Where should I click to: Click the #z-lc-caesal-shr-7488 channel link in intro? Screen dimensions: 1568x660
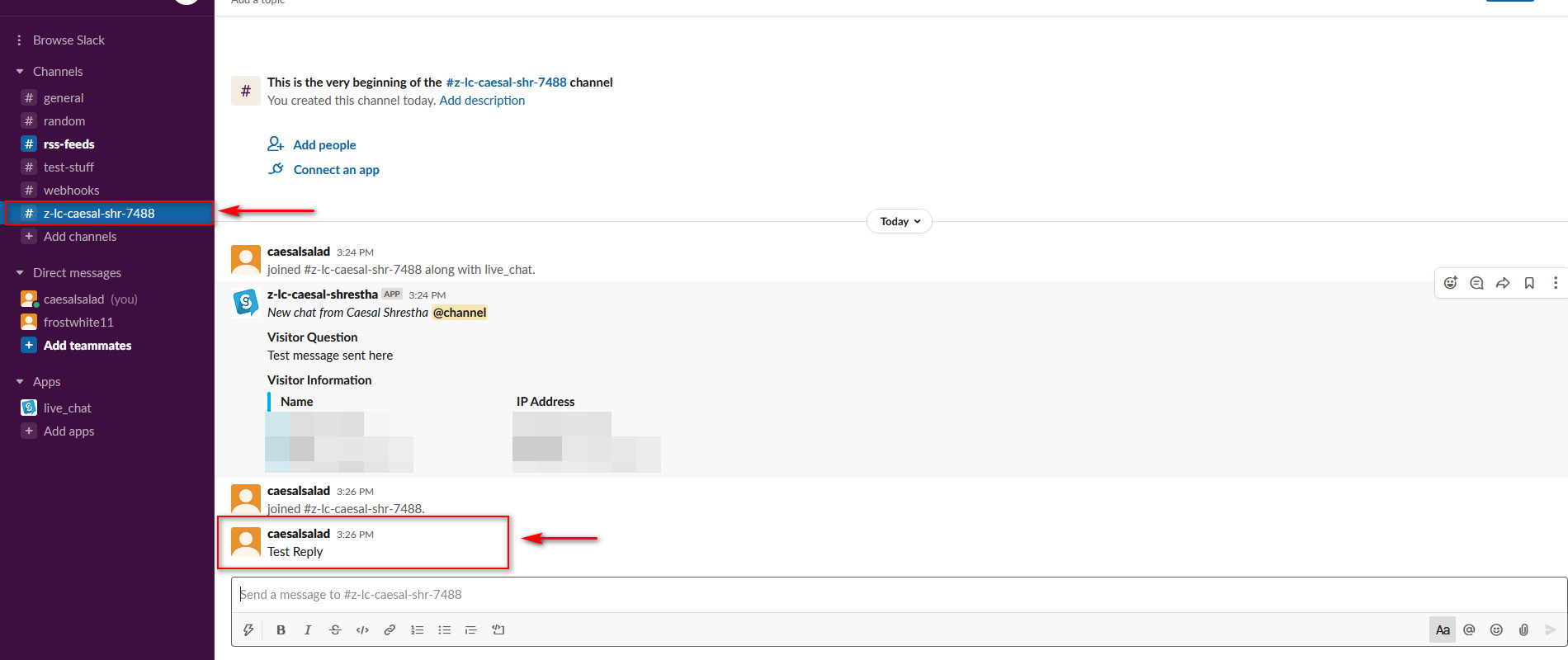click(x=506, y=82)
